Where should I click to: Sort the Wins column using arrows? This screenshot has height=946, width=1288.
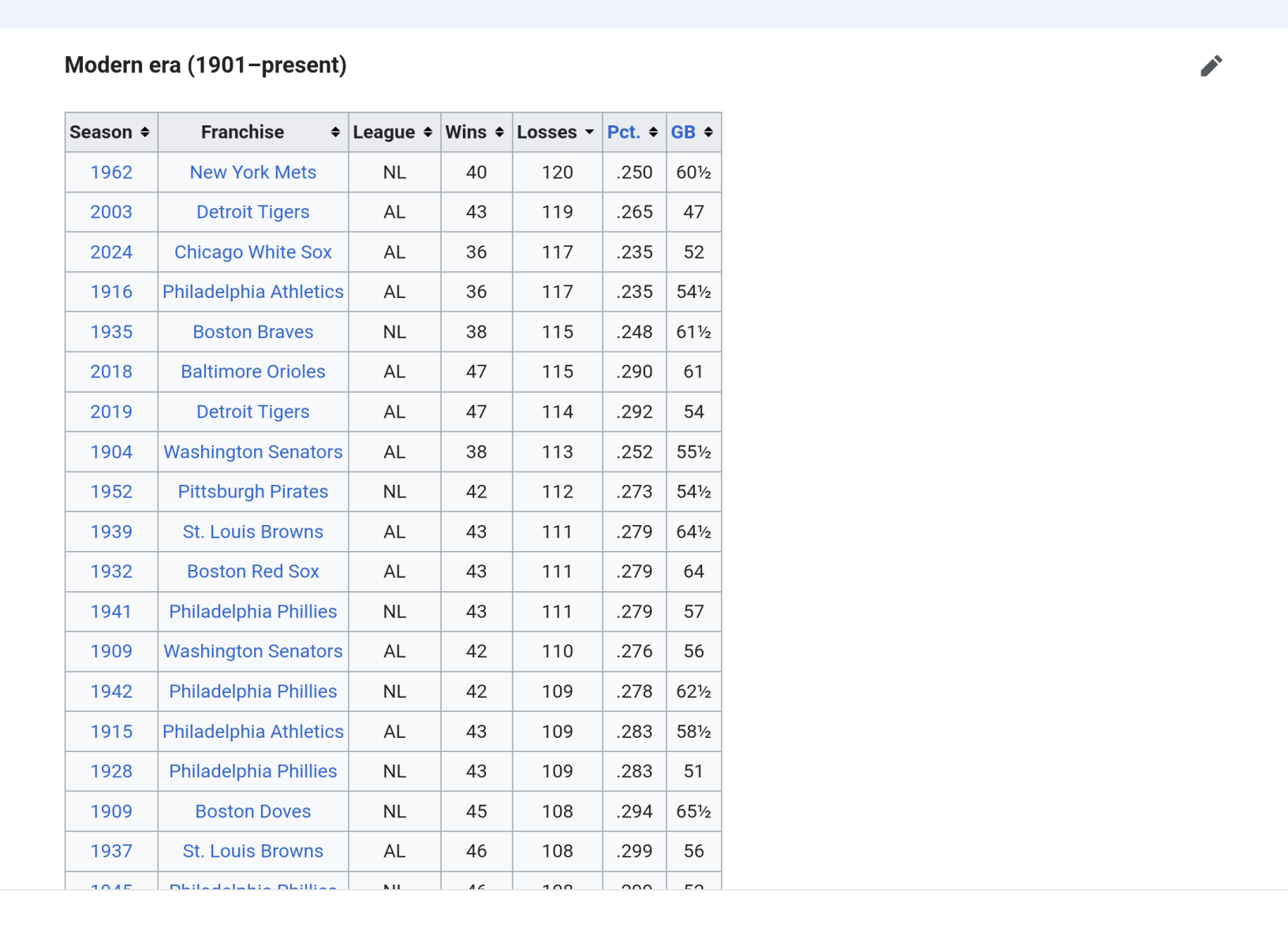[x=499, y=132]
